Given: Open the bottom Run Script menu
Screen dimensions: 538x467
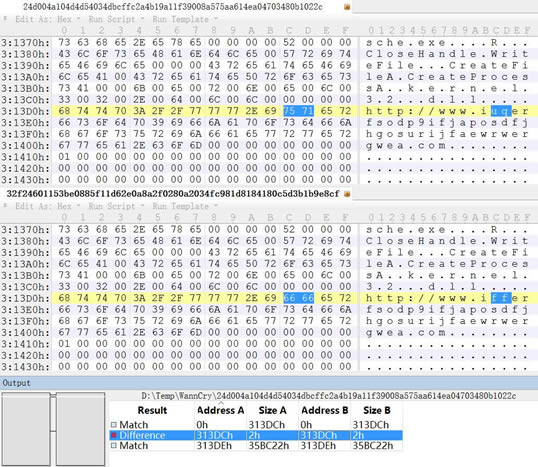Looking at the screenshot, I should [x=116, y=206].
